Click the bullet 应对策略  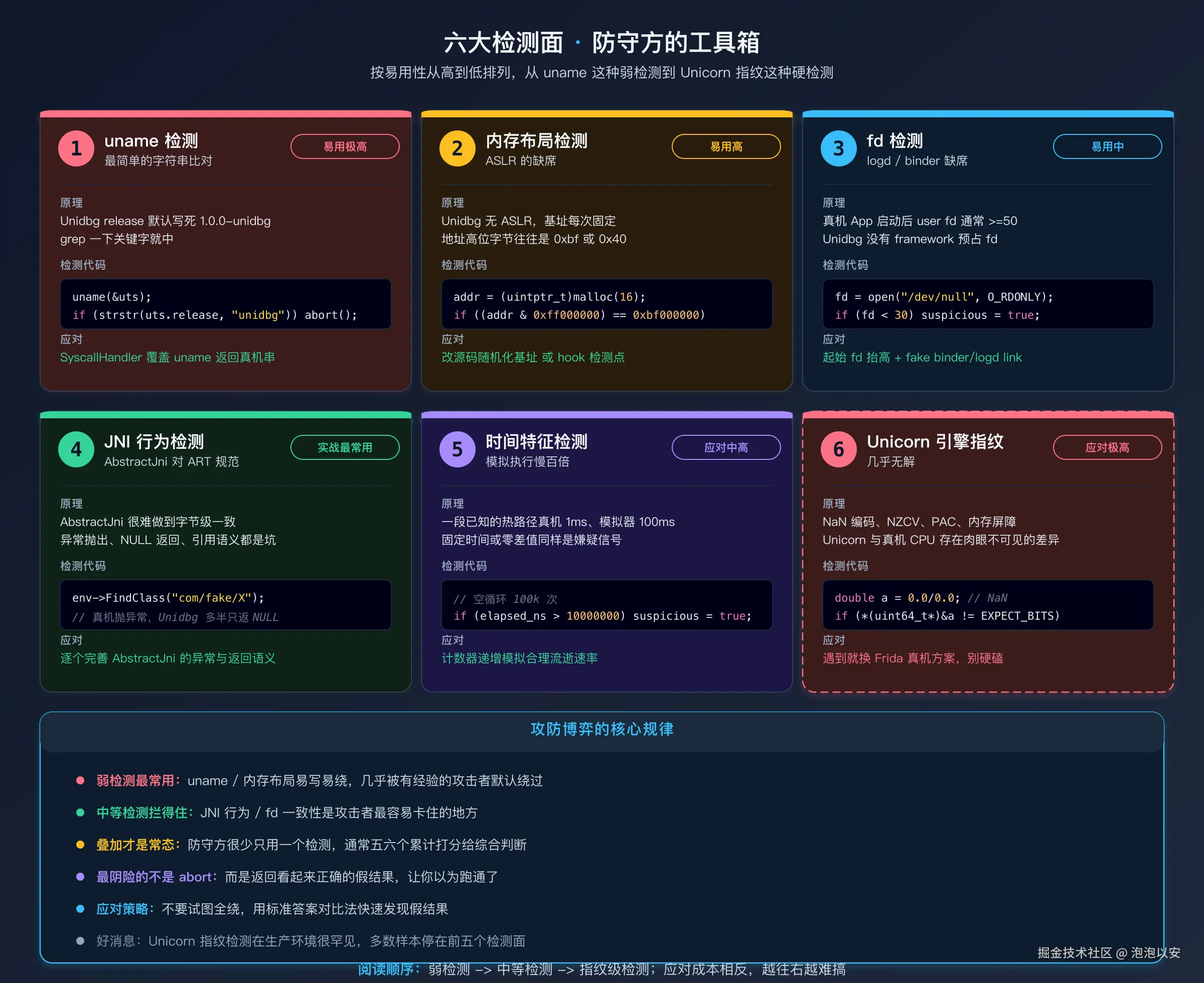coord(262,909)
